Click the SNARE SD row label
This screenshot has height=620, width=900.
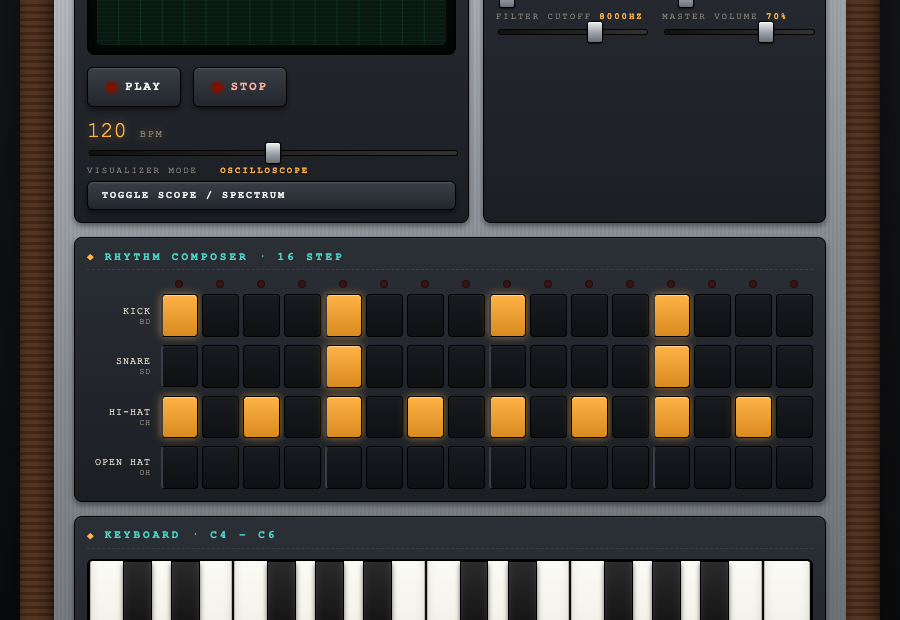(133, 366)
